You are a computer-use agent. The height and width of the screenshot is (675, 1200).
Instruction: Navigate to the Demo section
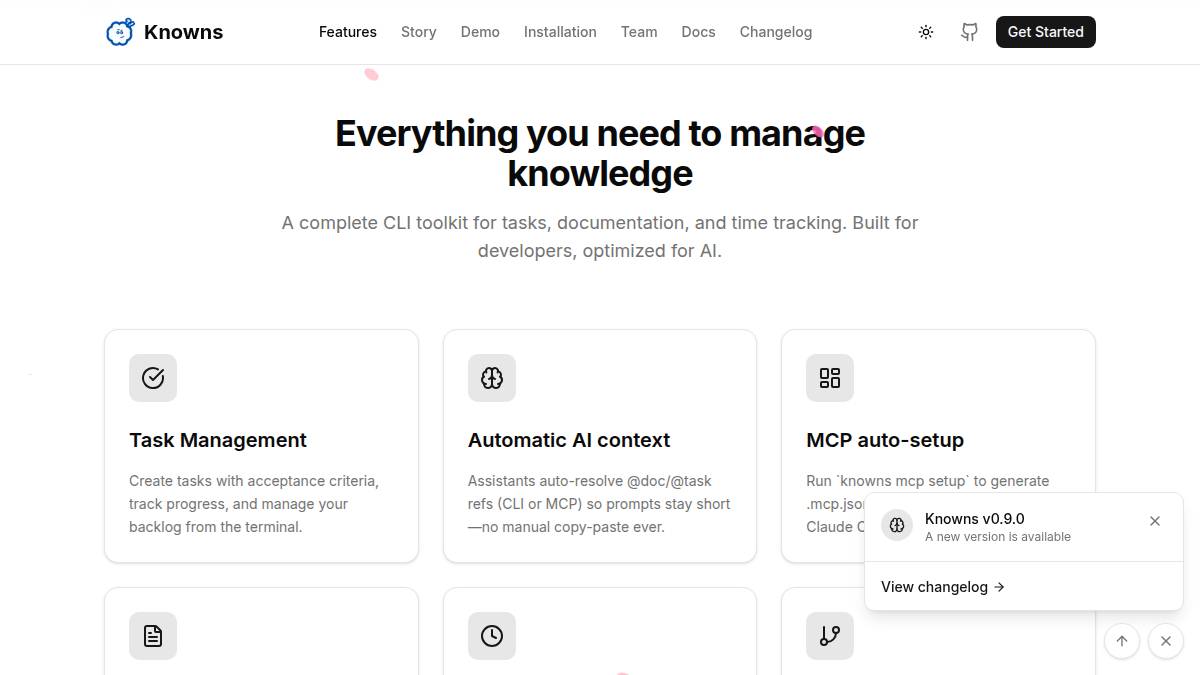point(480,32)
